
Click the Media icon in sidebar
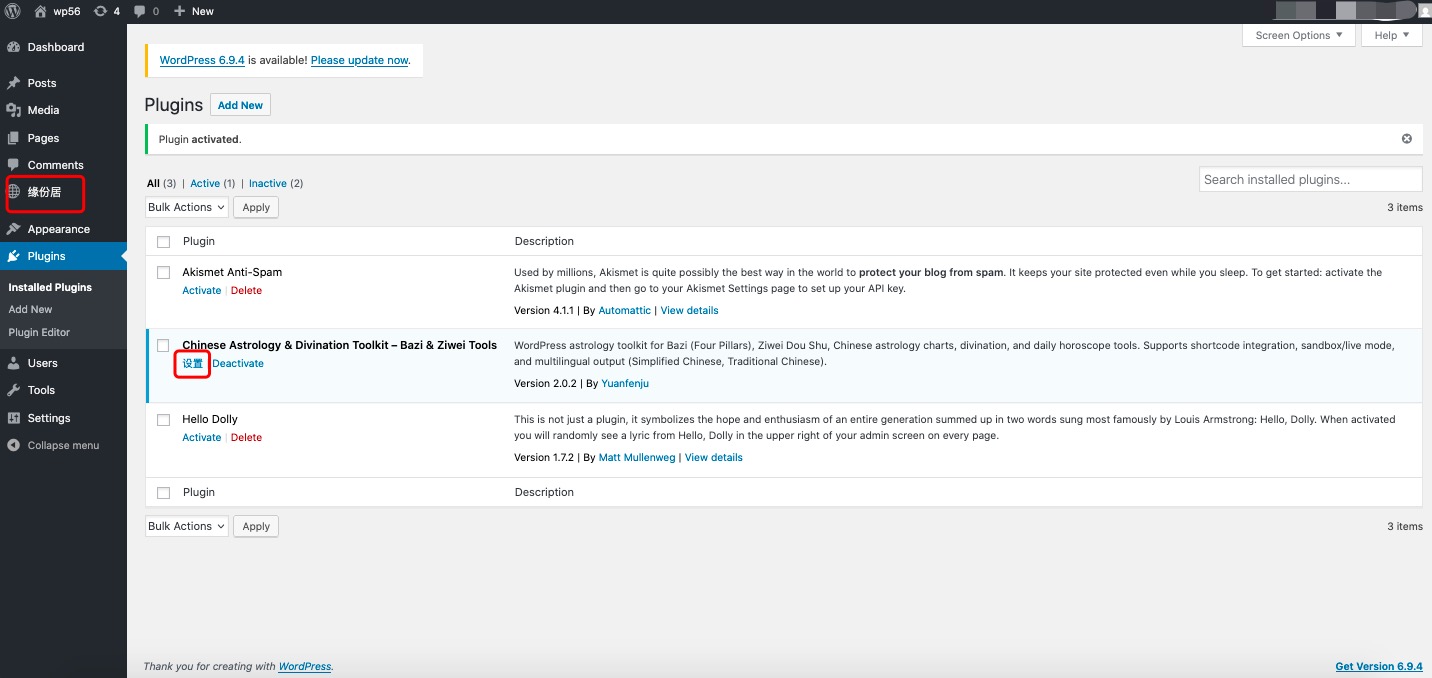14,110
